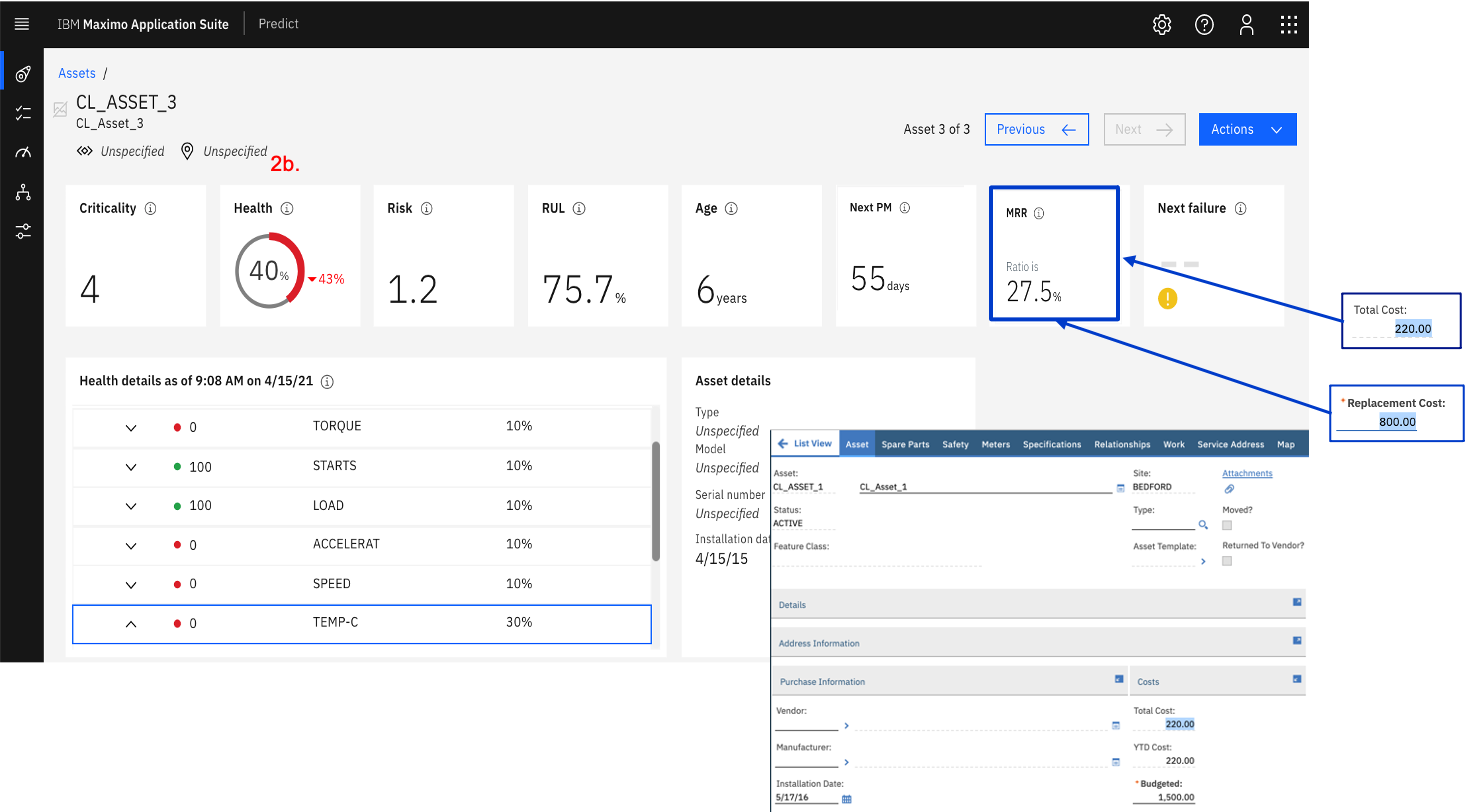The width and height of the screenshot is (1466, 812).
Task: Collapse the Purchase Information section toggle
Action: 1119,679
